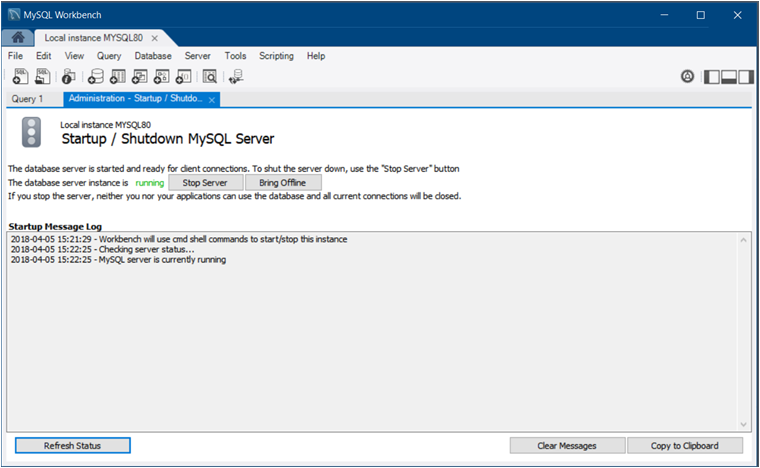Close the Local instance MYSQL80 connection tab
Viewport: 760px width, 468px height.
click(154, 38)
